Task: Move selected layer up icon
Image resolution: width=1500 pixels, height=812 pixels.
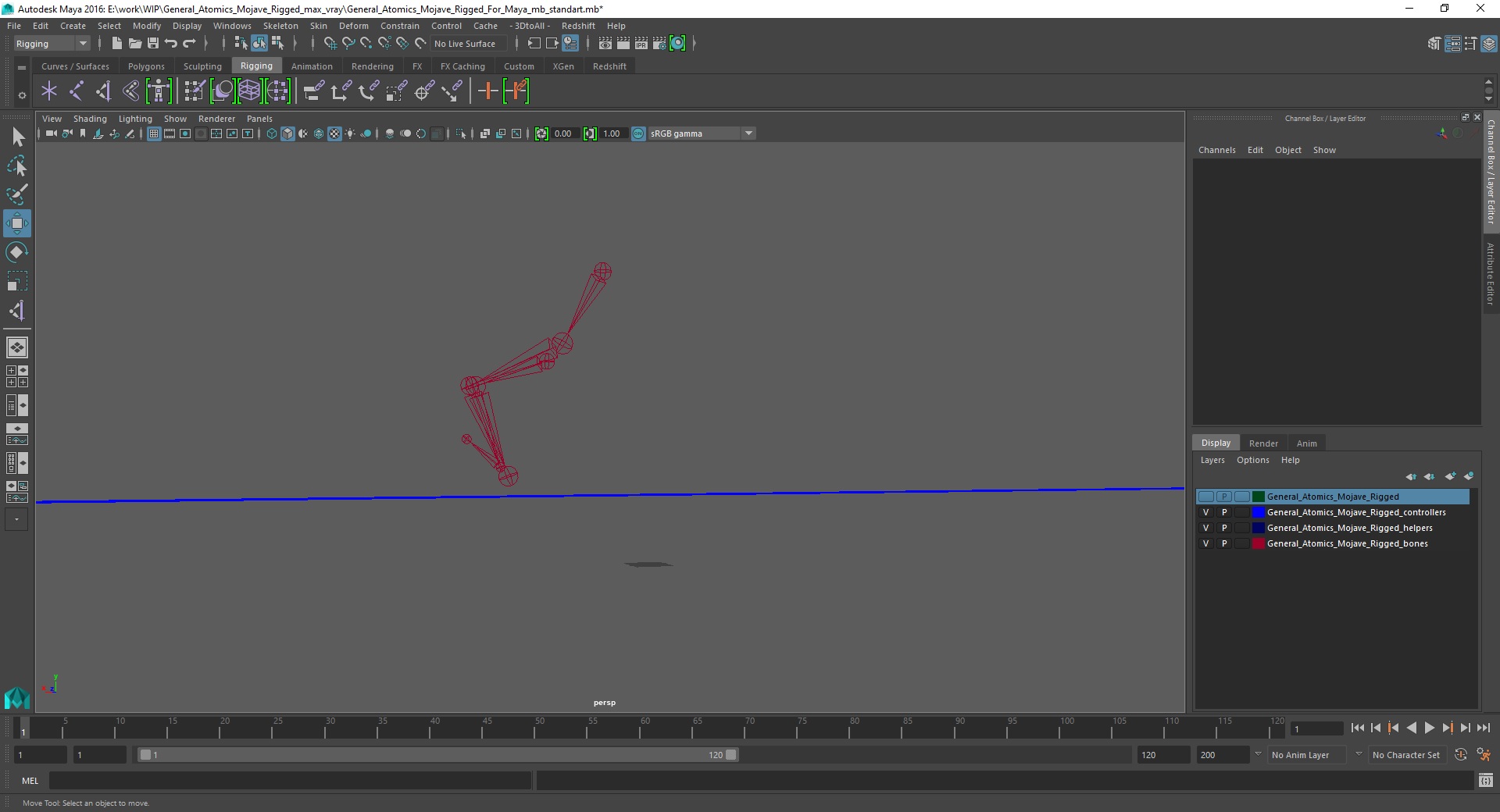Action: (x=1411, y=476)
